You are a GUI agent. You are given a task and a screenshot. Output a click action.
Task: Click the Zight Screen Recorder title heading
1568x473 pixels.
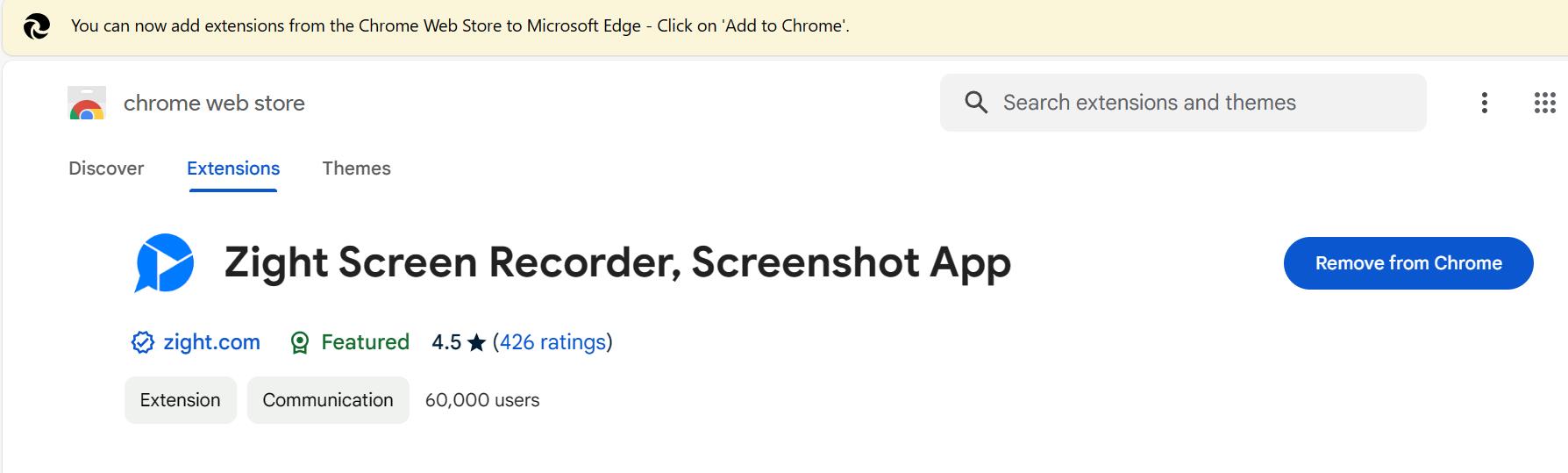click(x=617, y=262)
